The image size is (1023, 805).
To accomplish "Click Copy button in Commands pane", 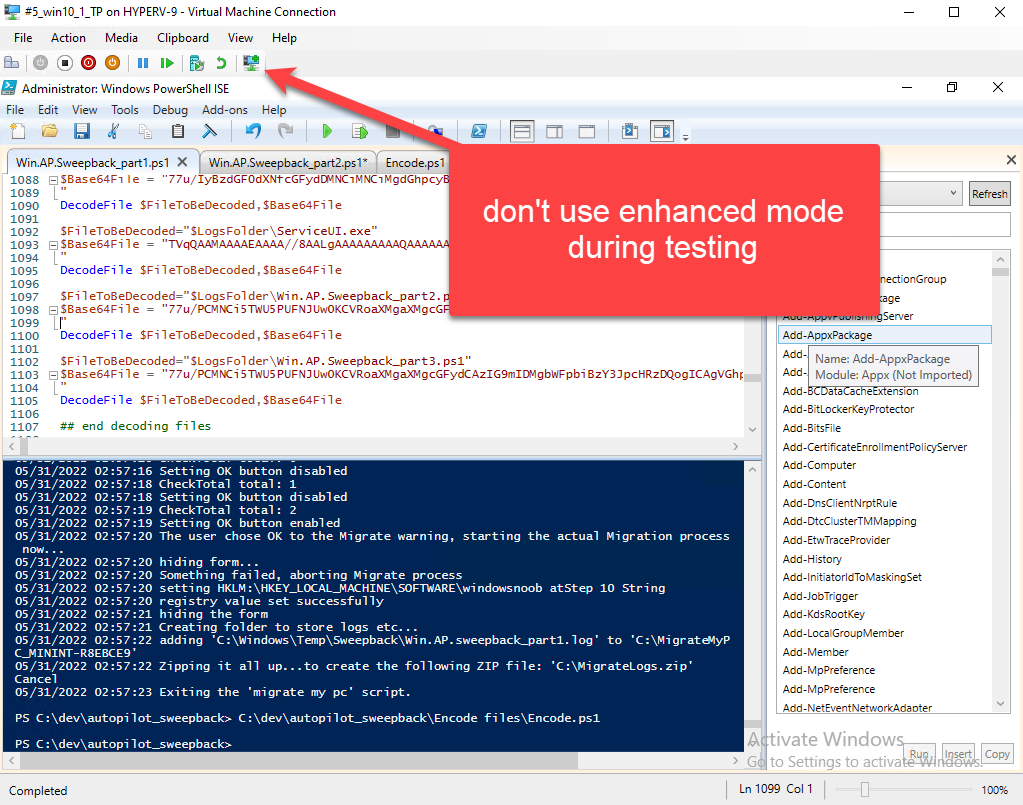I will coord(997,754).
